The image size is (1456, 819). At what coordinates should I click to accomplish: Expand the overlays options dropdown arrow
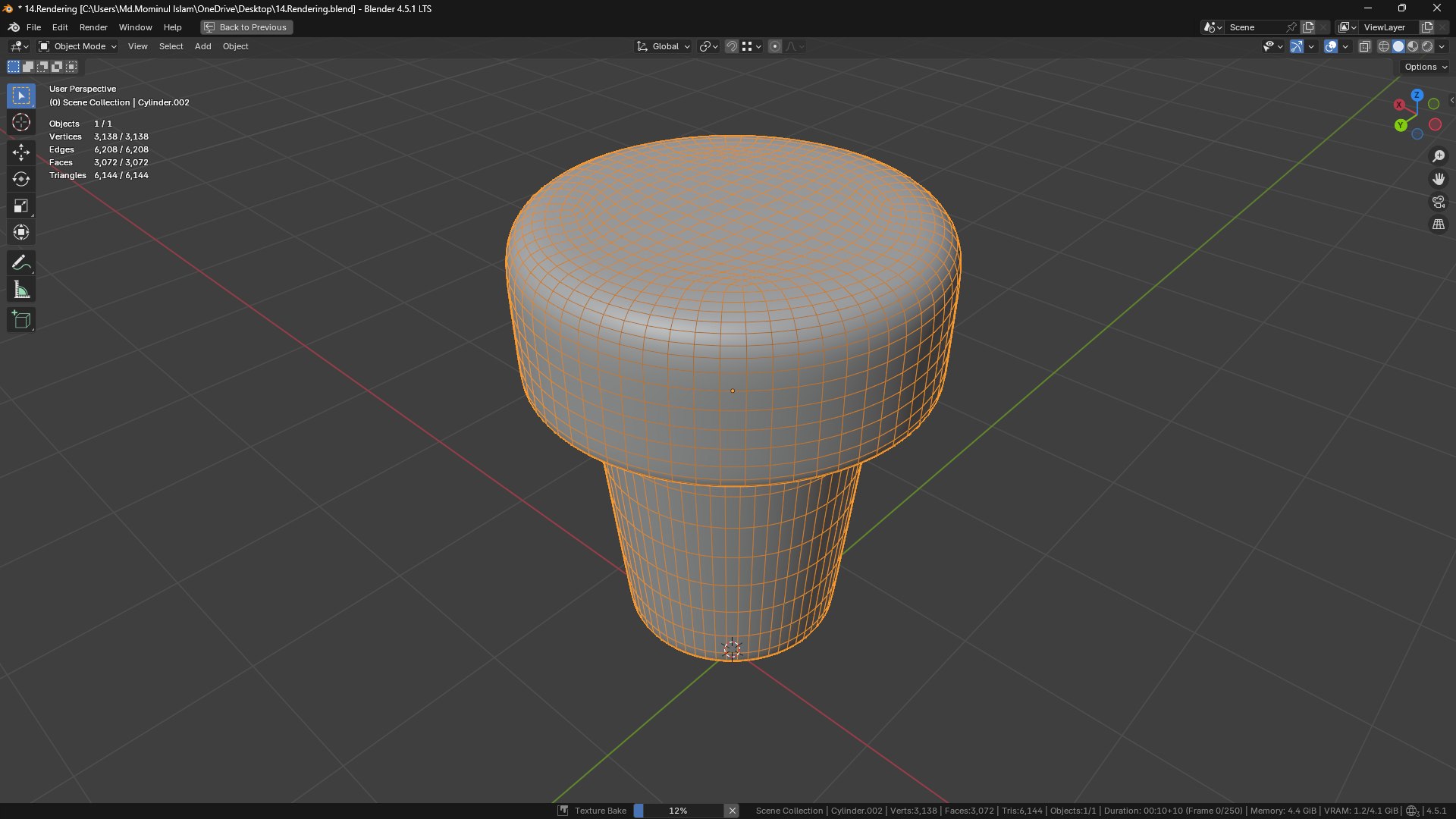click(1345, 46)
